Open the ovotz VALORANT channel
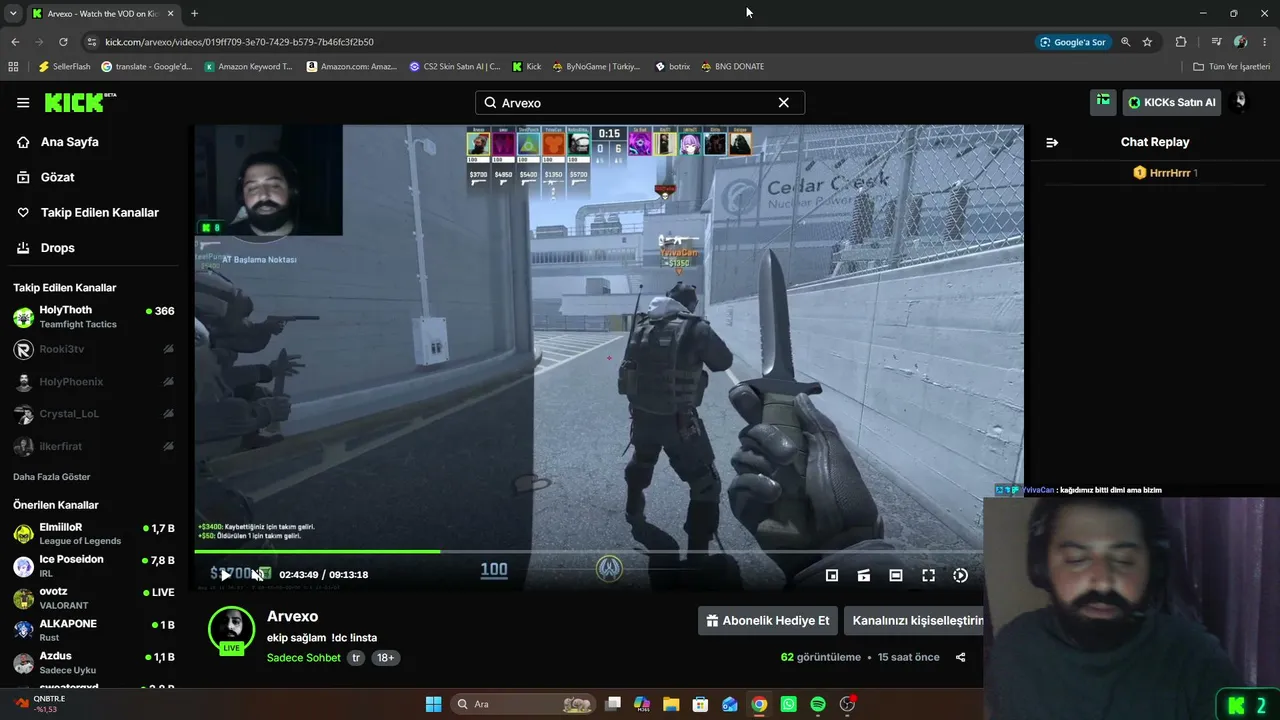Viewport: 1280px width, 720px height. [94, 598]
